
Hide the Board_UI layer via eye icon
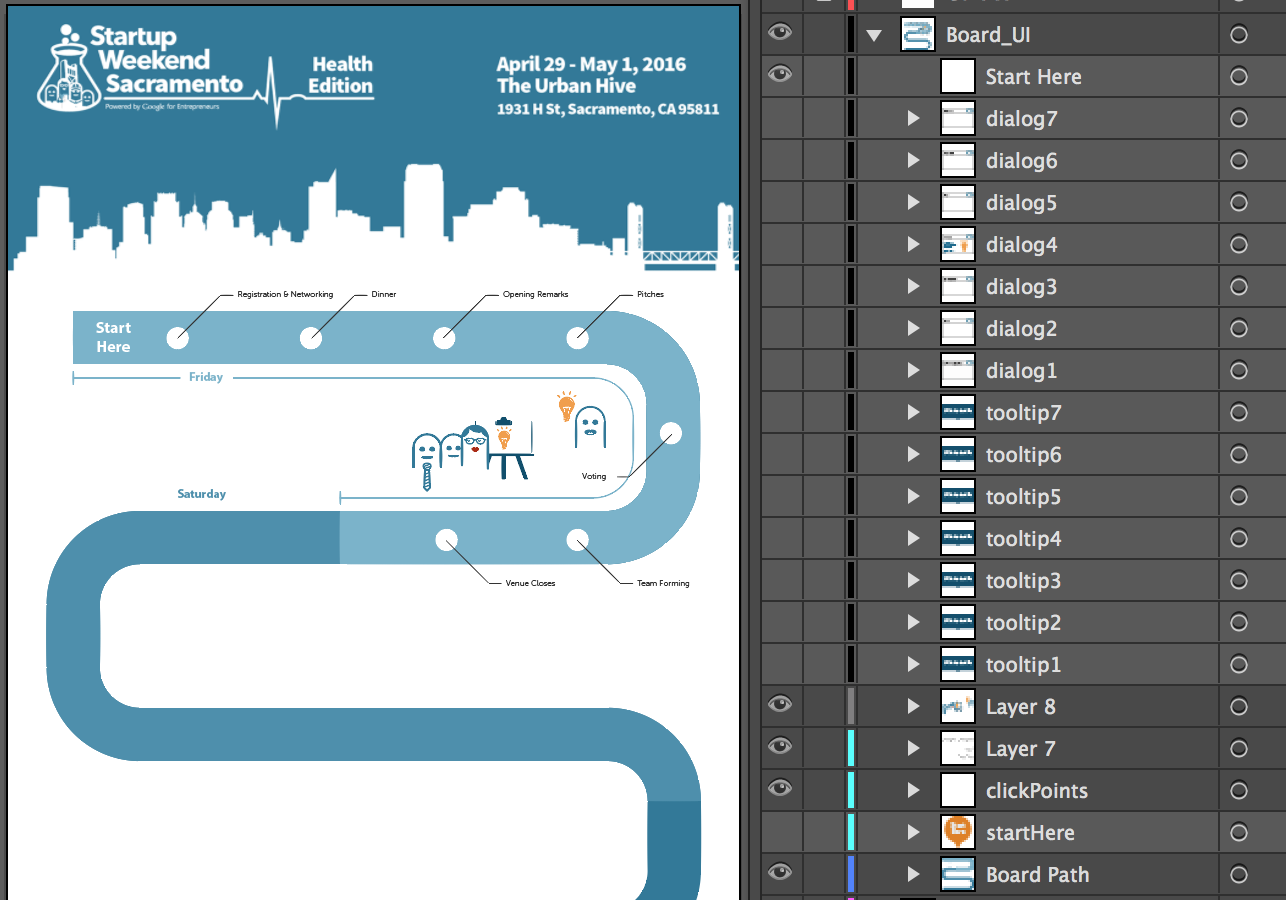coord(779,34)
